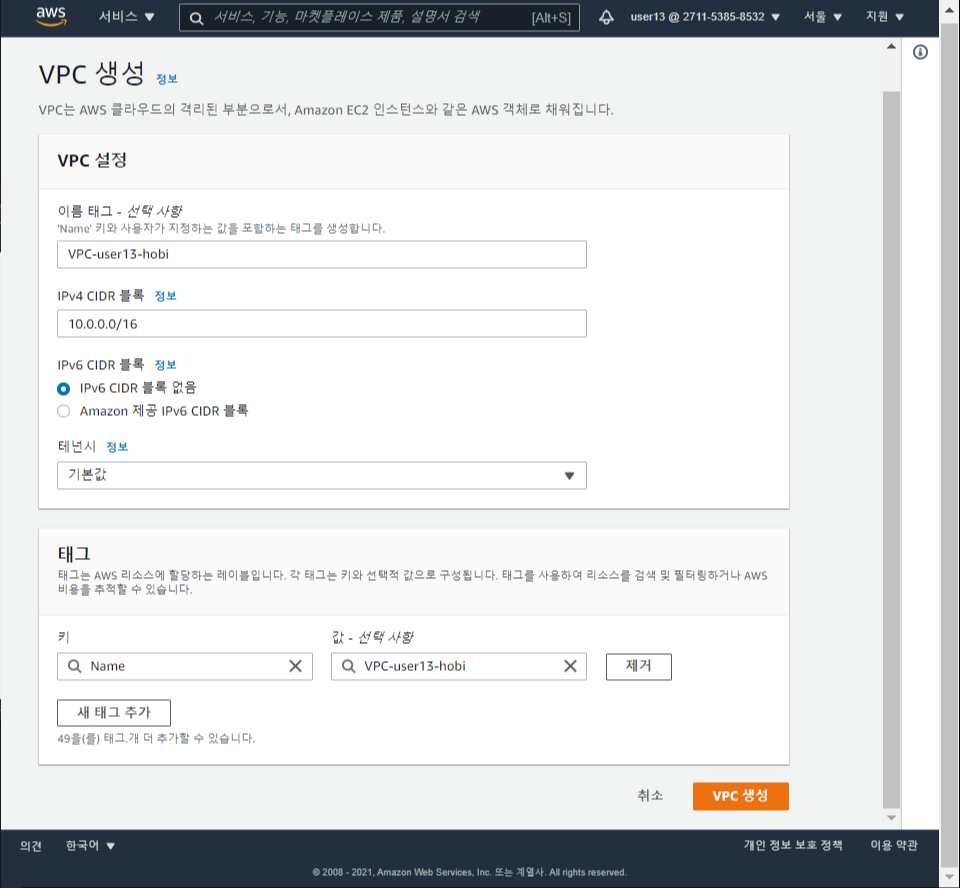
Task: Open the user13 account dropdown
Action: 705,17
